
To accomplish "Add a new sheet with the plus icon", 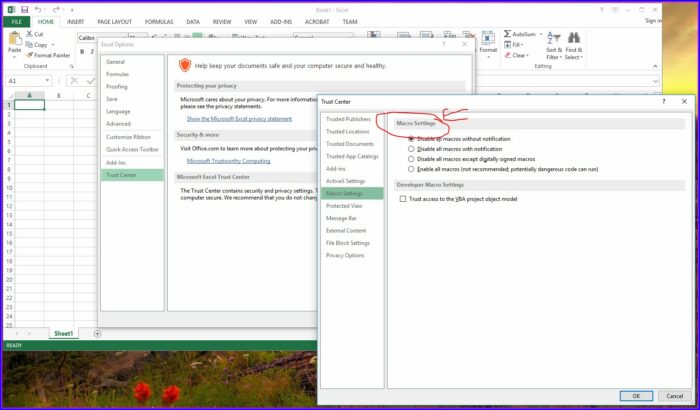I will coord(97,334).
